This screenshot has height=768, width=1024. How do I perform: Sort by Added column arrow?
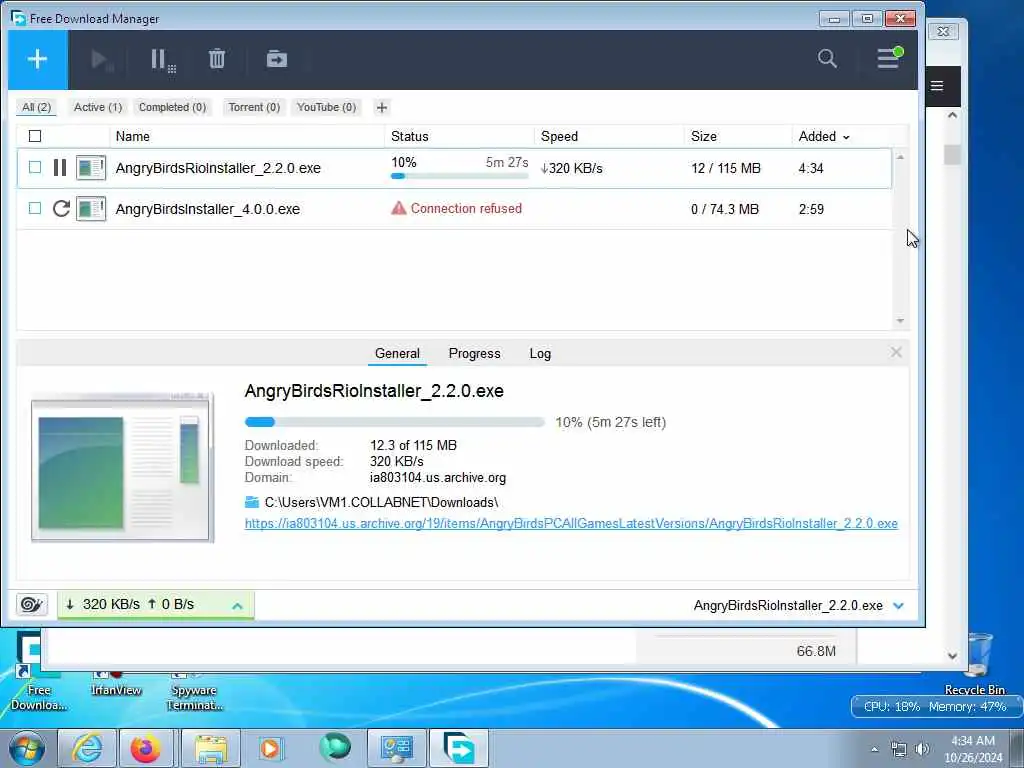coord(846,137)
